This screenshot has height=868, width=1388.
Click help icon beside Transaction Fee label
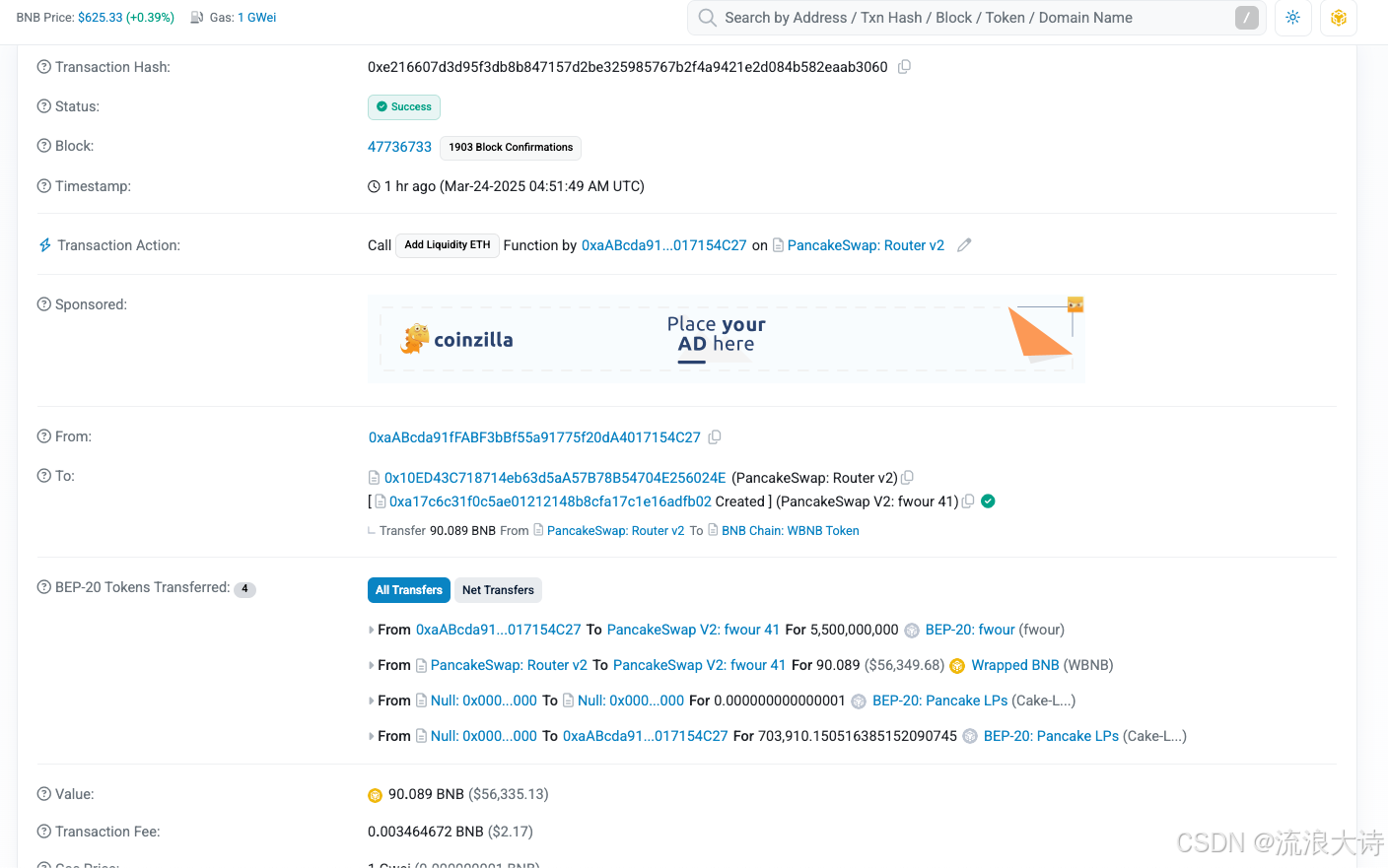[x=44, y=832]
